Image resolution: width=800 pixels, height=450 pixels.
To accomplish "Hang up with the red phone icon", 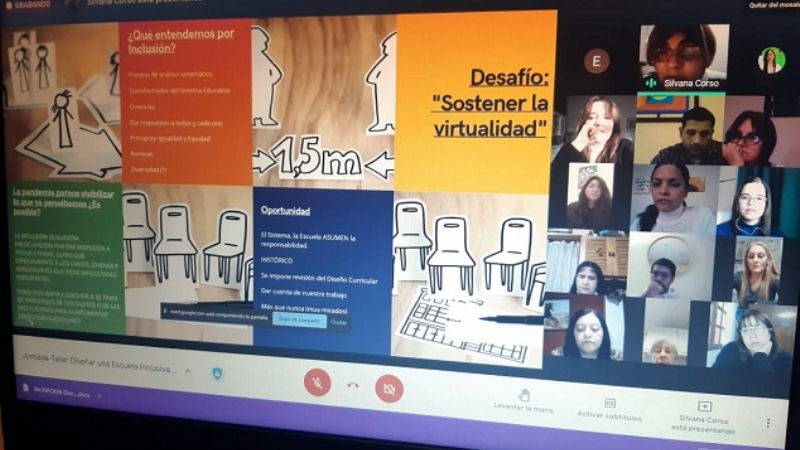I will click(353, 386).
